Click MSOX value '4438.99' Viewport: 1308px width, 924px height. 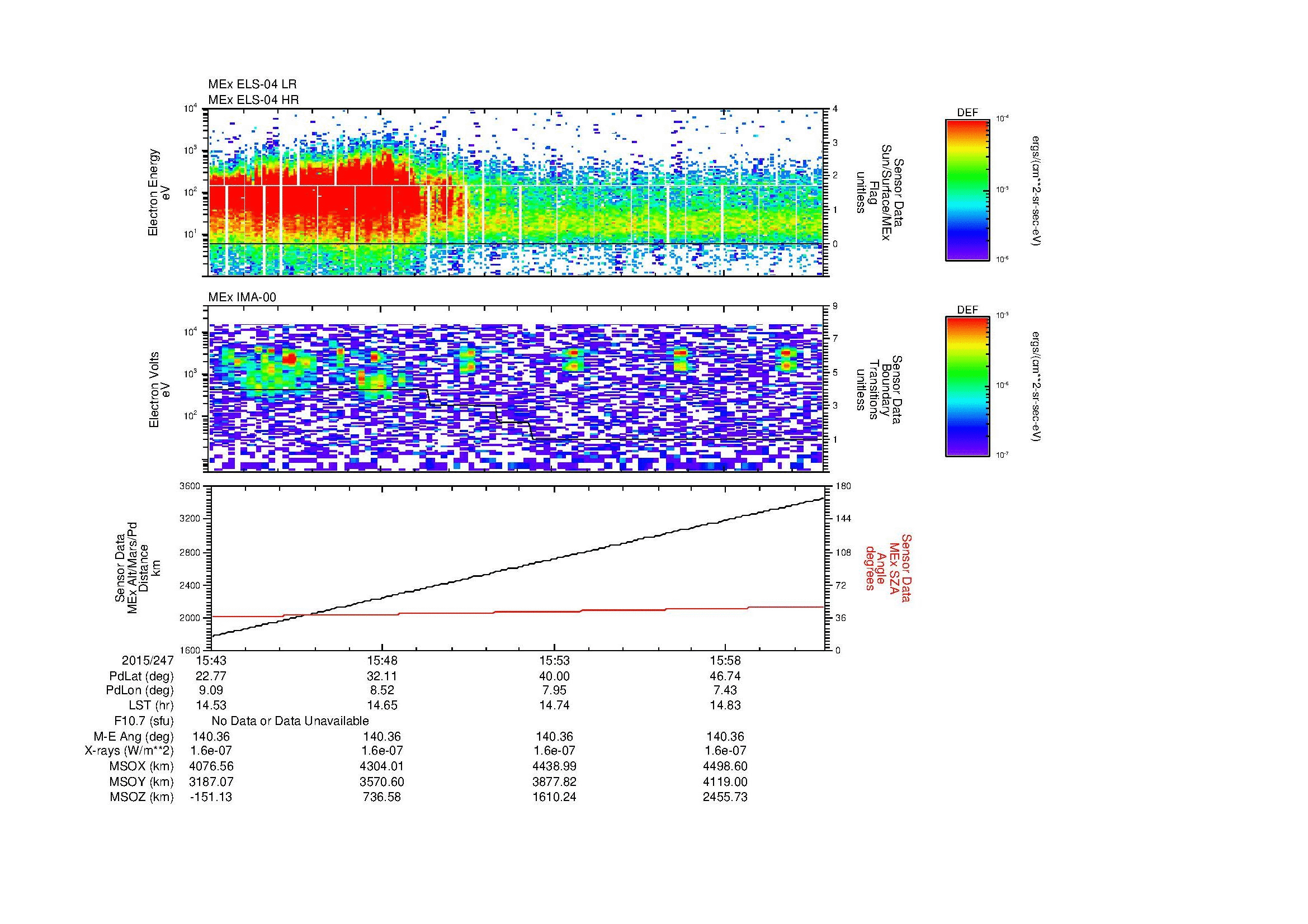coord(554,767)
